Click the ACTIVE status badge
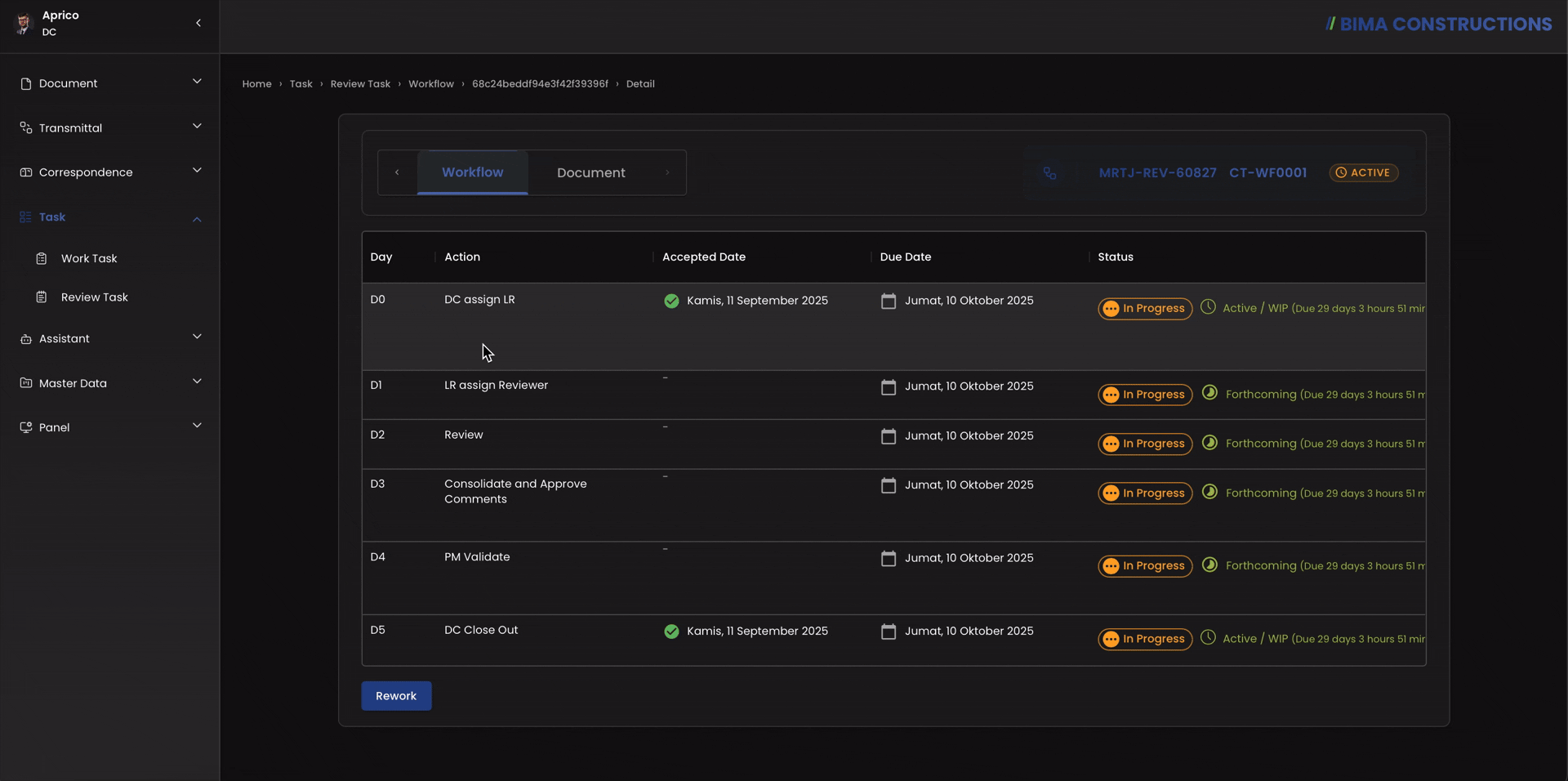Screen dimensions: 1568x781 1363,173
